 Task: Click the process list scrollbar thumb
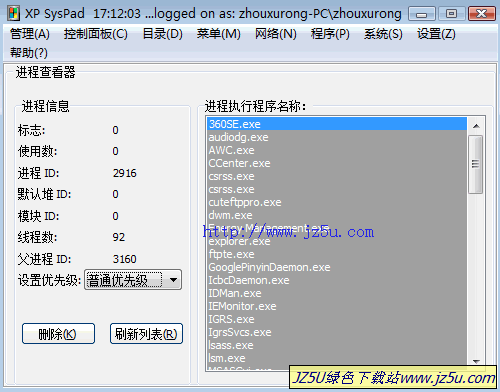[476, 164]
